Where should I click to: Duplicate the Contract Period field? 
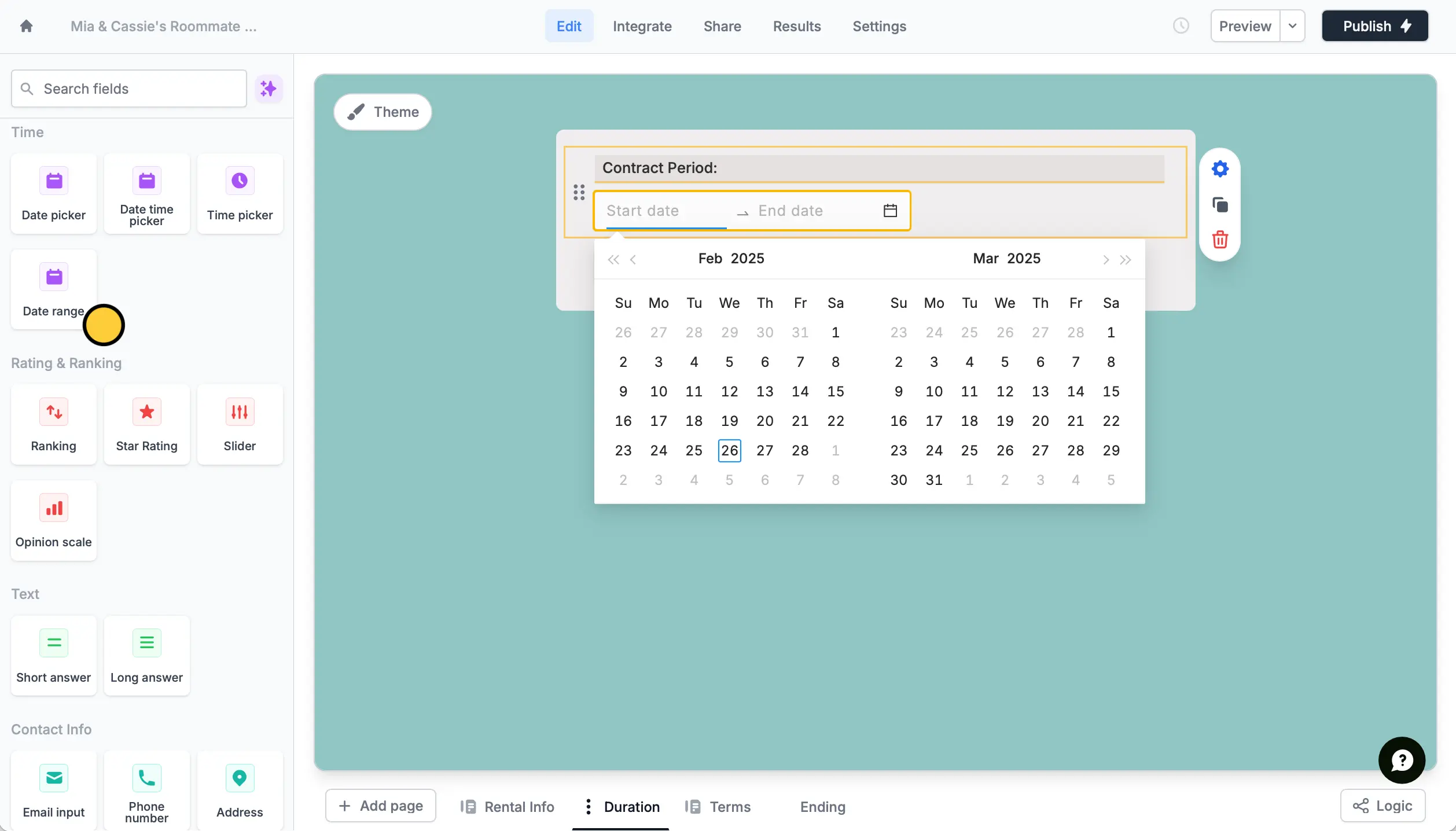tap(1220, 204)
